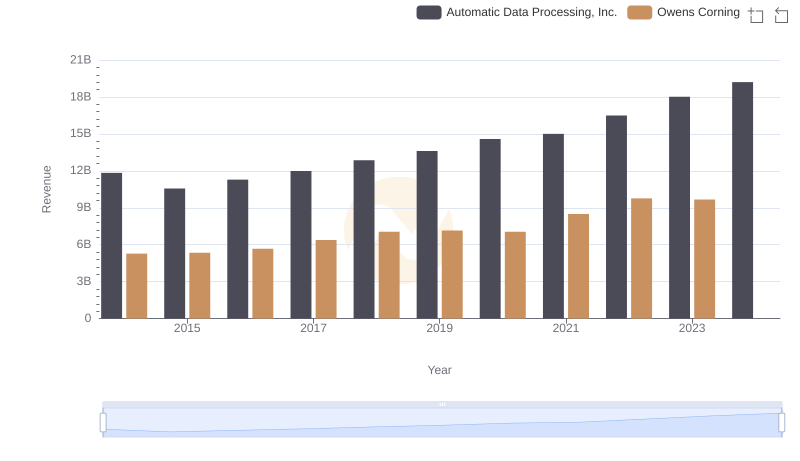Click the 2021 x-axis label
Image resolution: width=800 pixels, height=461 pixels.
(566, 328)
